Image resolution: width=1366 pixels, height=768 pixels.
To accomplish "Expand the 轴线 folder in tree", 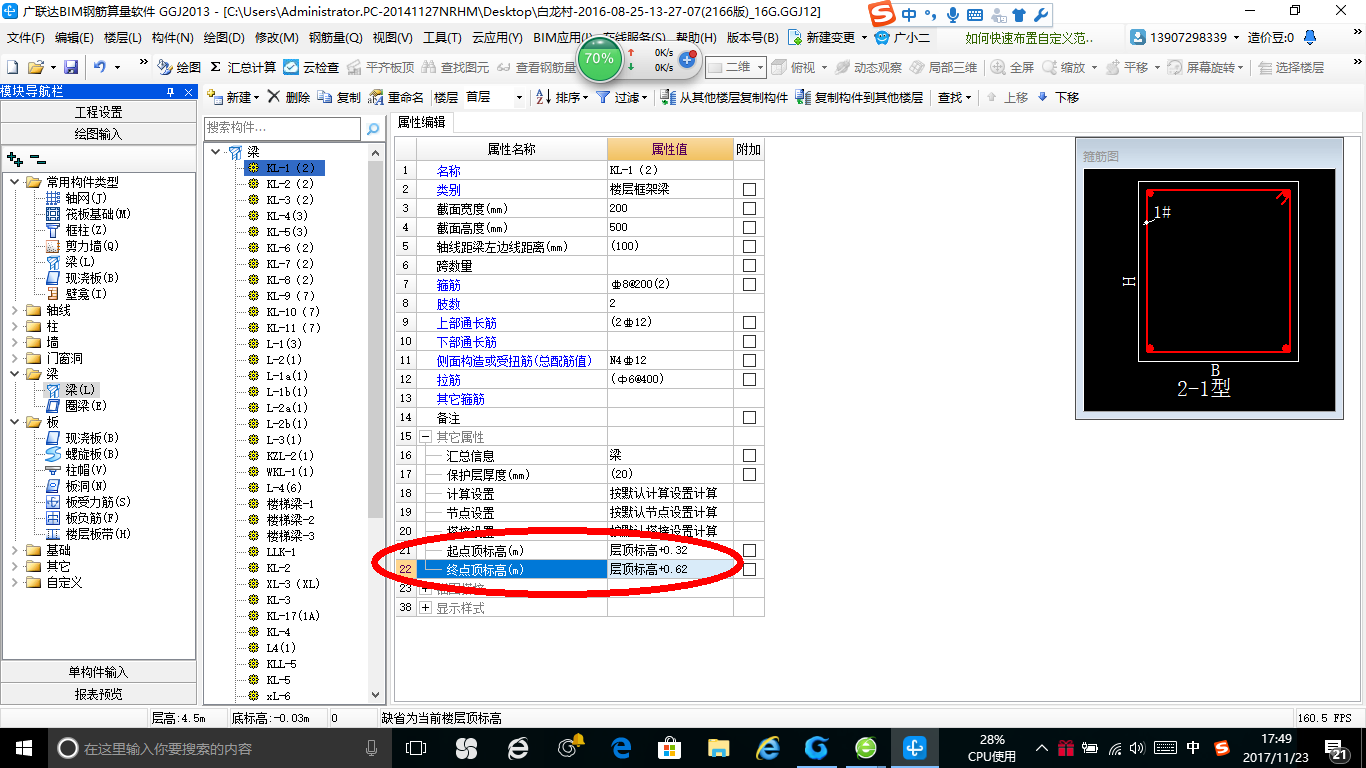I will click(x=15, y=310).
